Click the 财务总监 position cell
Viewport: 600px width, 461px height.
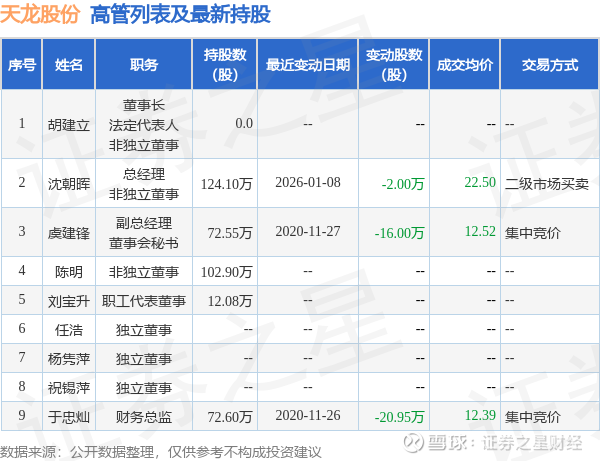click(143, 417)
